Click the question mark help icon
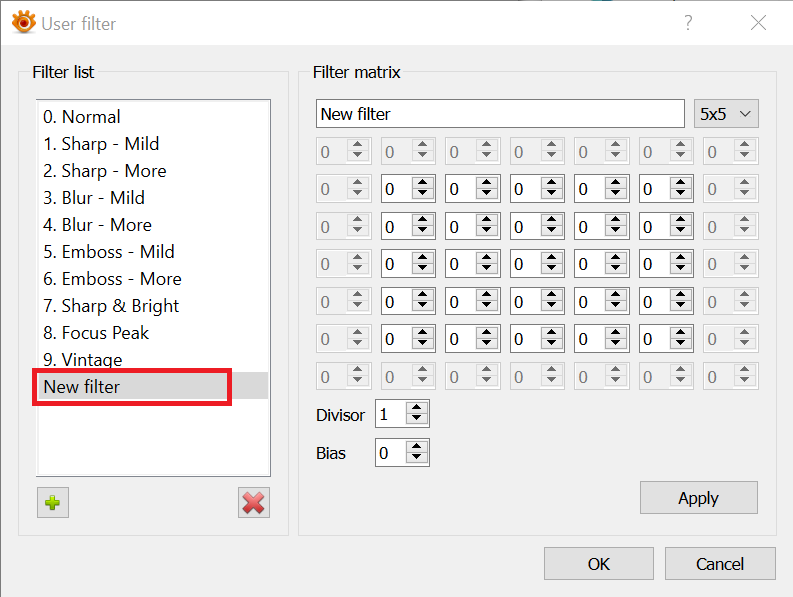 688,22
